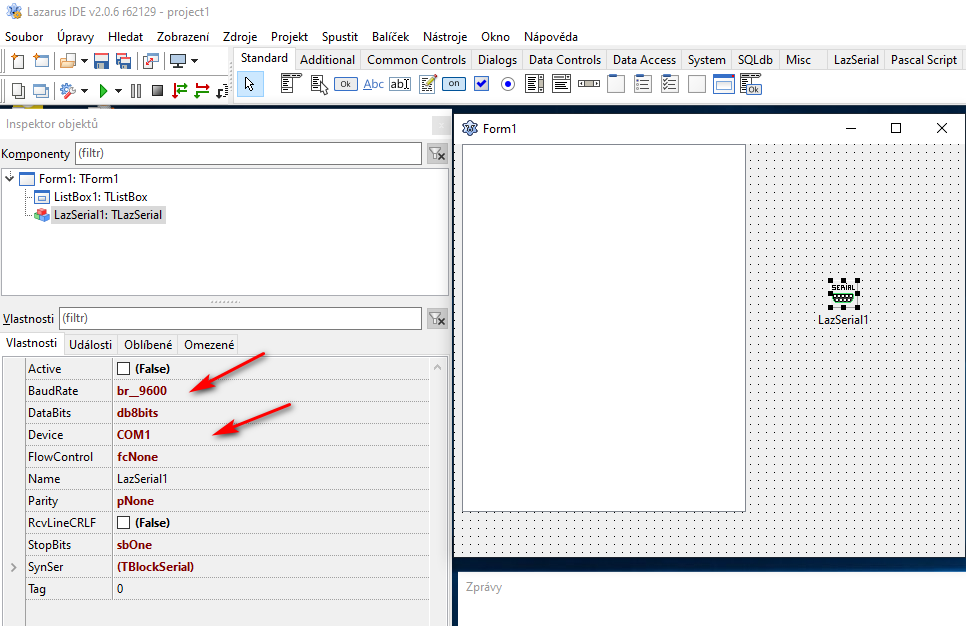This screenshot has width=966, height=626.
Task: Clear the Vlastnosti filter with funnel button
Action: coord(437,319)
